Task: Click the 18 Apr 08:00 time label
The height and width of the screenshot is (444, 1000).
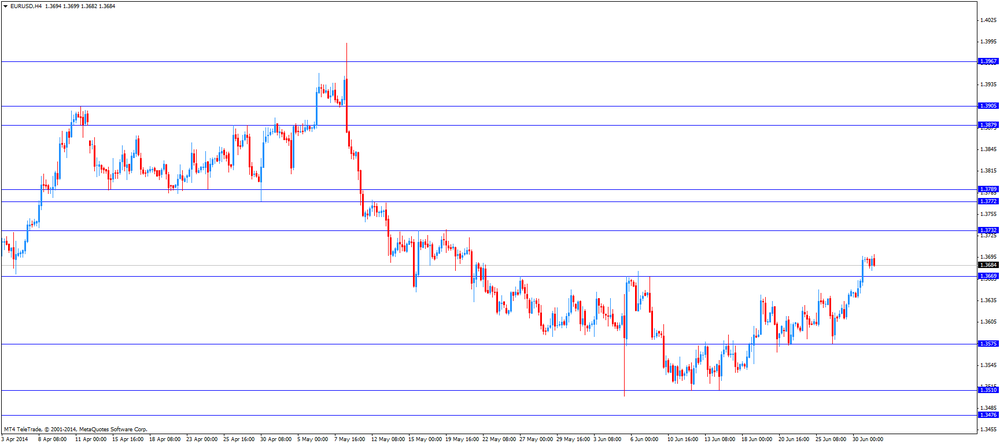Action: (164, 439)
